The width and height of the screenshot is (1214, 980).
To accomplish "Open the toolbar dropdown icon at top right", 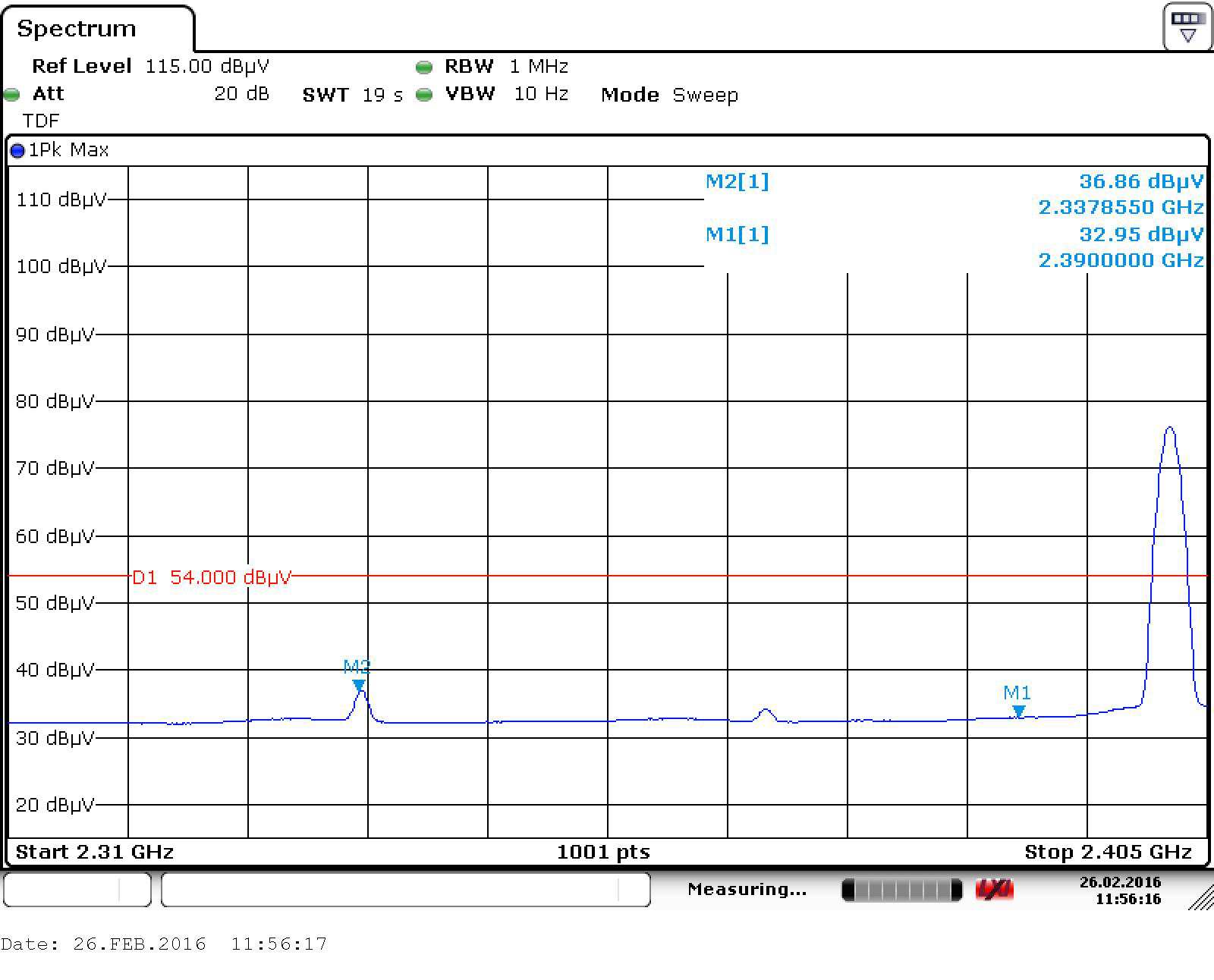I will [x=1187, y=27].
